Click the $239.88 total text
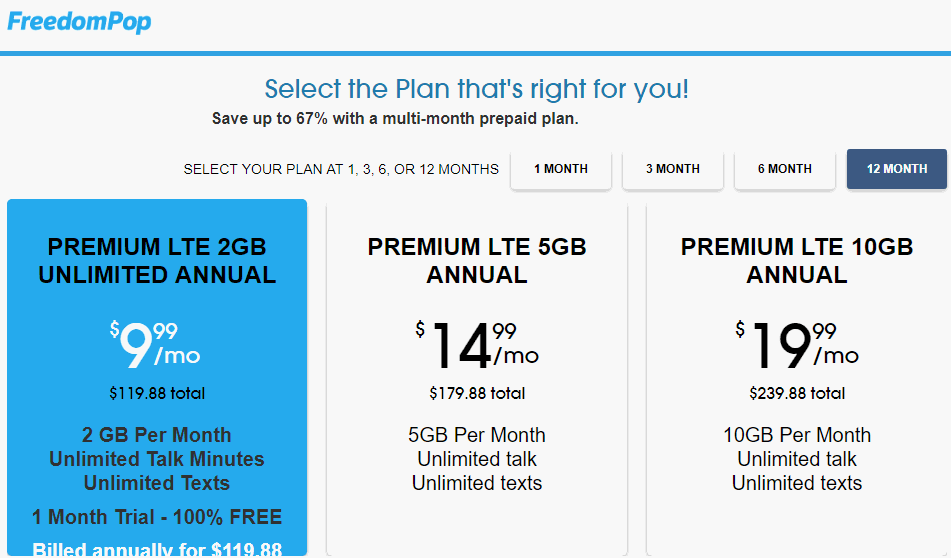This screenshot has height=558, width=951. click(797, 394)
